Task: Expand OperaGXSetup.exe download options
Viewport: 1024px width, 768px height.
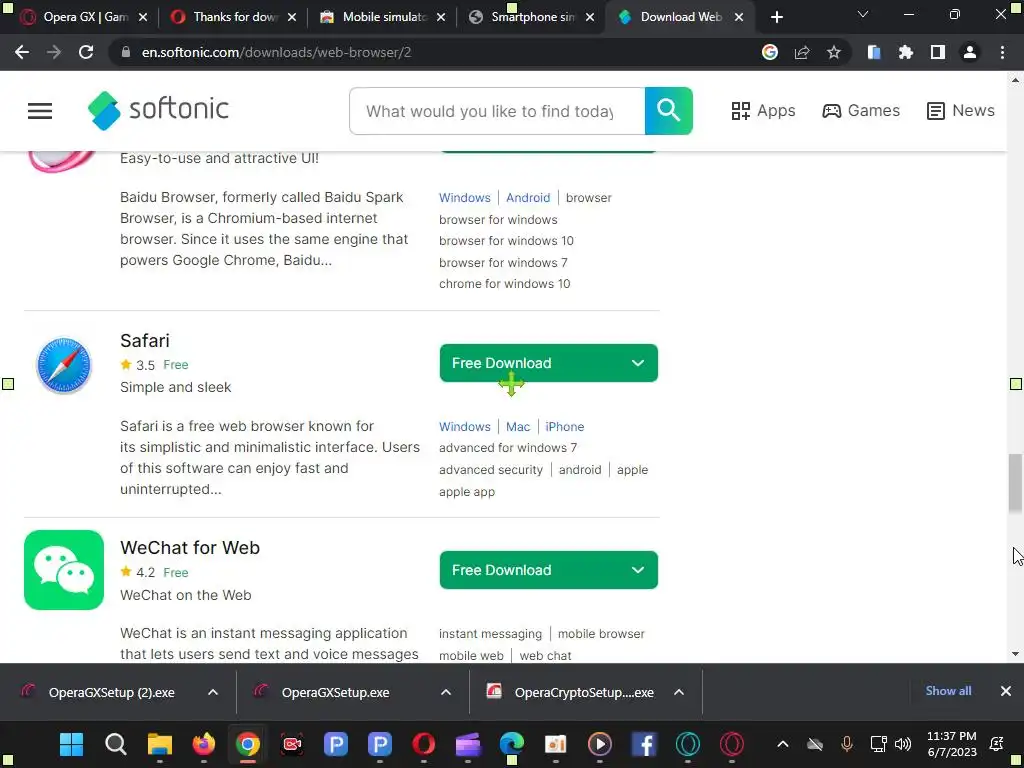Action: (446, 692)
